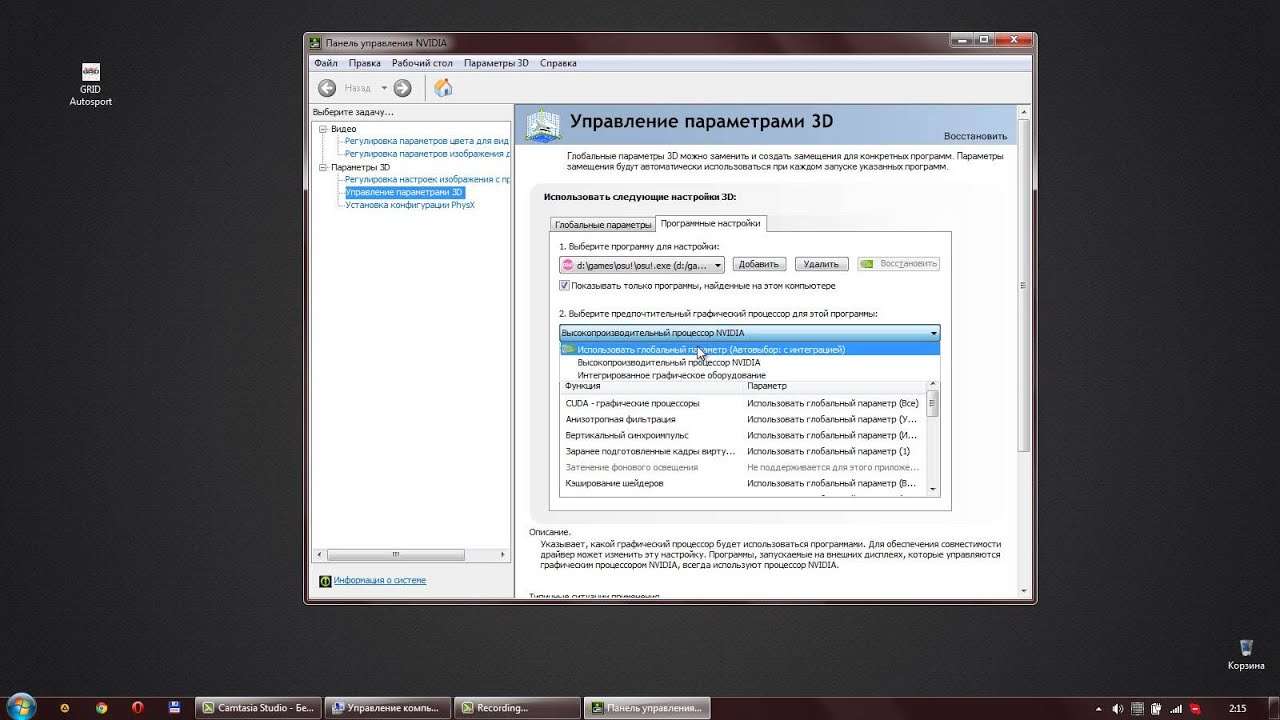Click the Forward arrow navigation icon
The image size is (1280, 720).
(402, 88)
